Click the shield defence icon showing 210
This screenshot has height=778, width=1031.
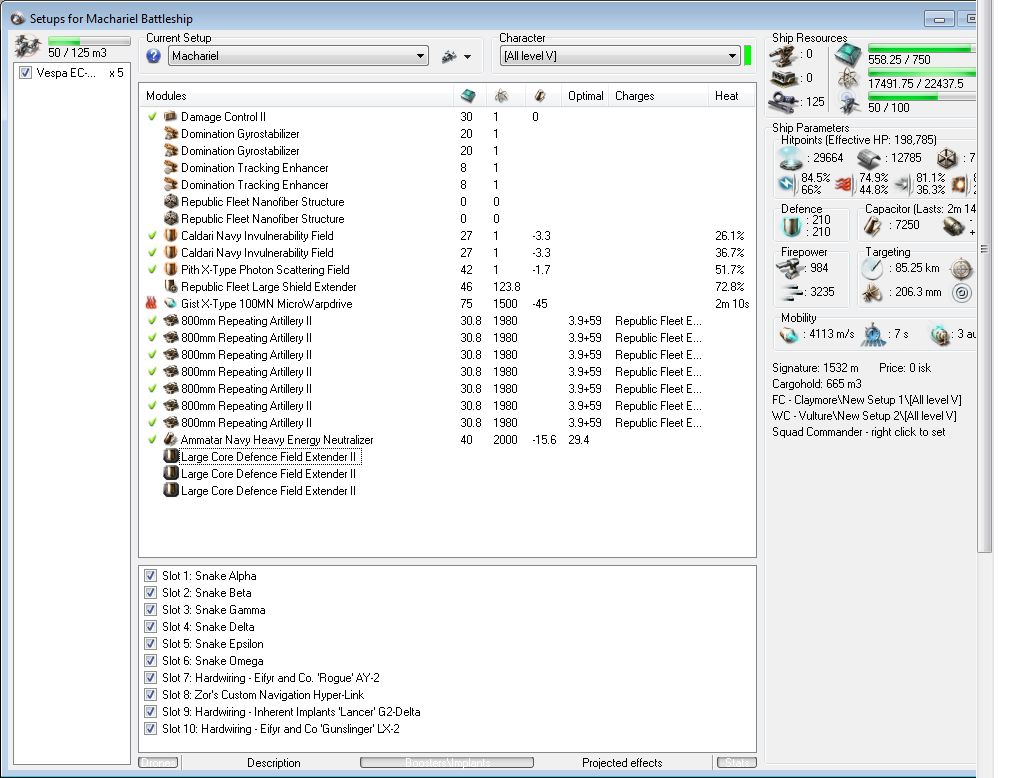(x=792, y=226)
